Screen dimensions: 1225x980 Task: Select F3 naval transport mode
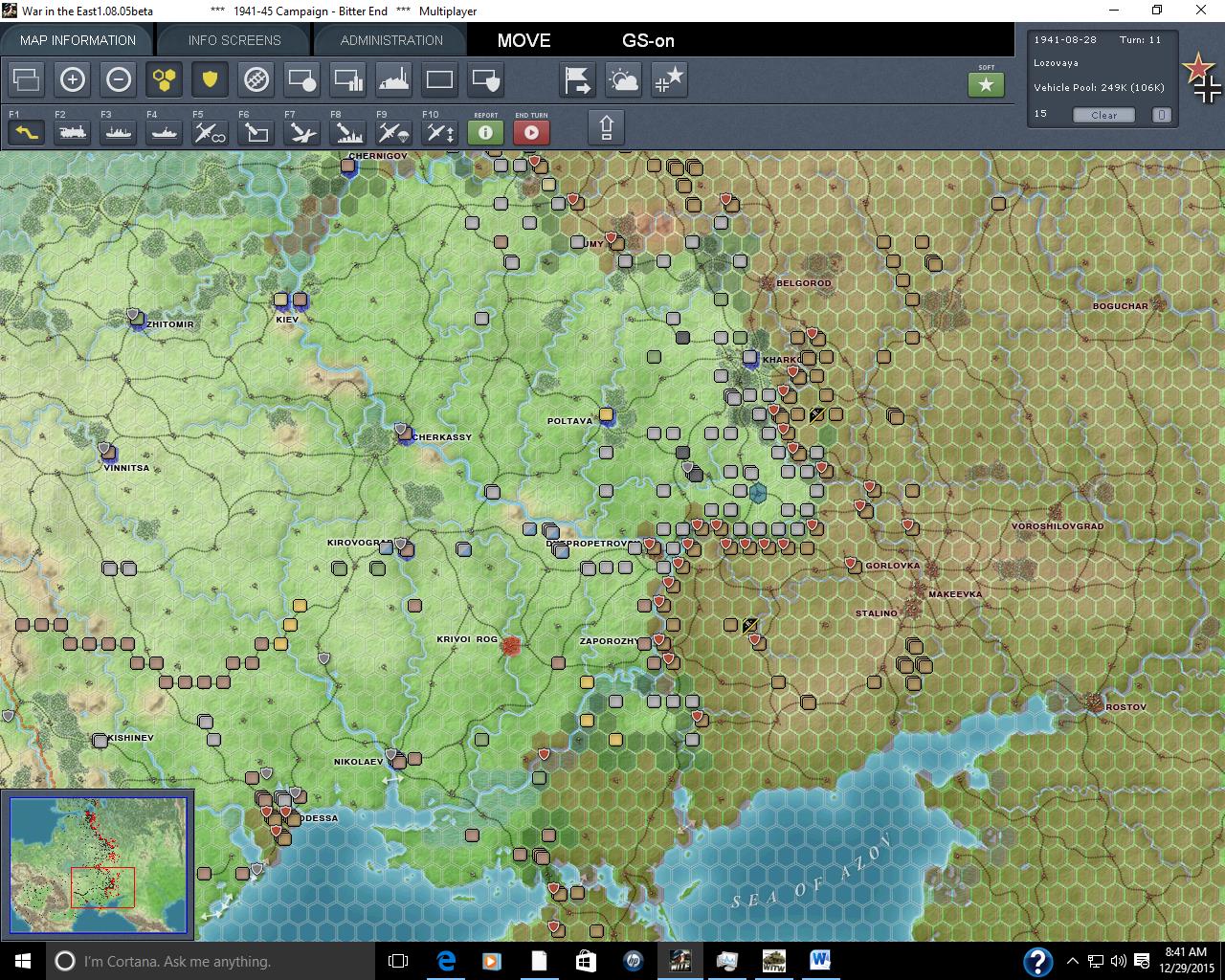pyautogui.click(x=119, y=132)
